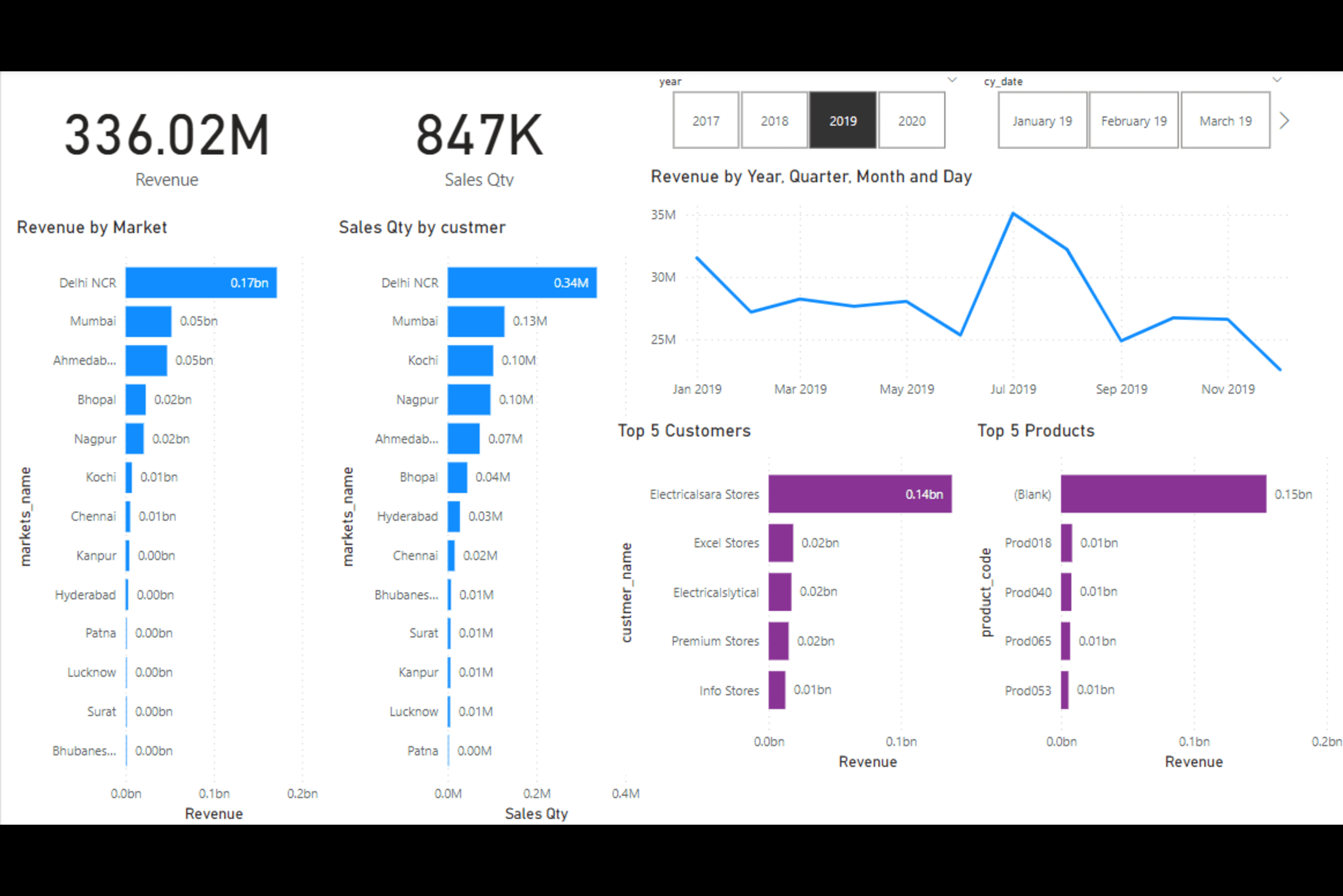Select Electricalslytical bar in Top 5 Customers
The width and height of the screenshot is (1343, 896).
pos(780,592)
